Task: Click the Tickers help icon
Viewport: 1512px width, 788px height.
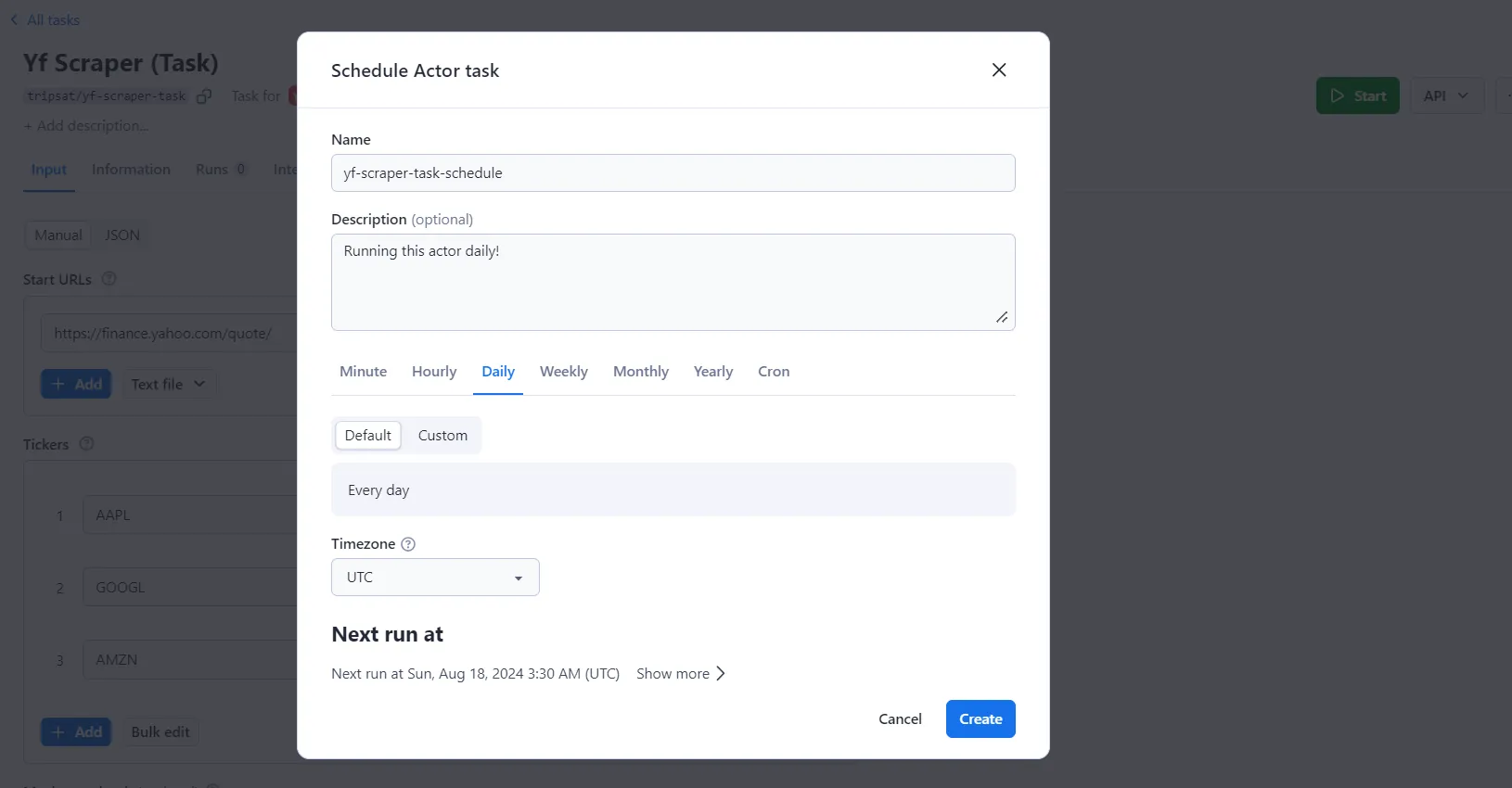Action: pyautogui.click(x=86, y=444)
